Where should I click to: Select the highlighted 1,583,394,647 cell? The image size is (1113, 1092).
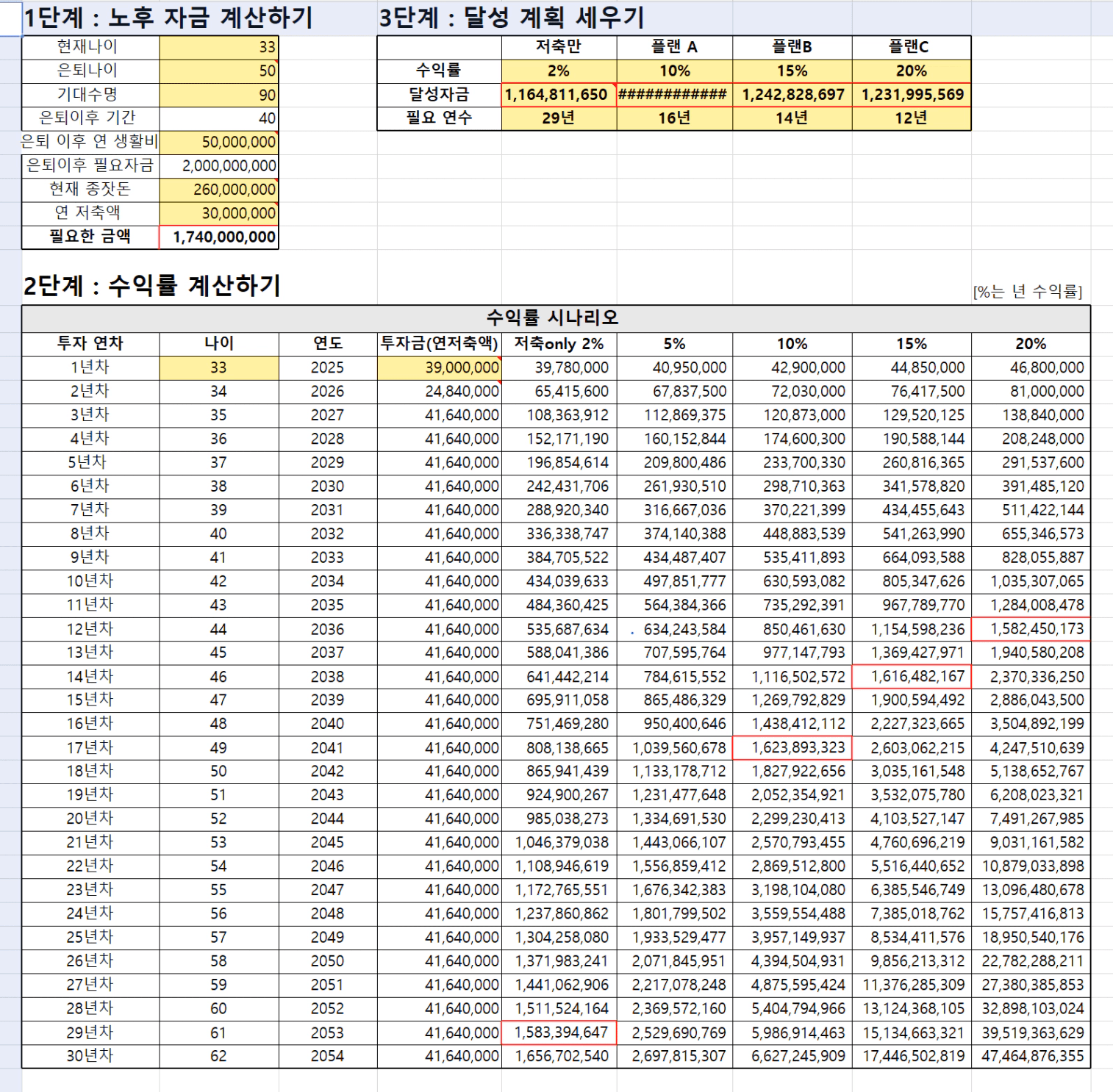click(x=559, y=1032)
